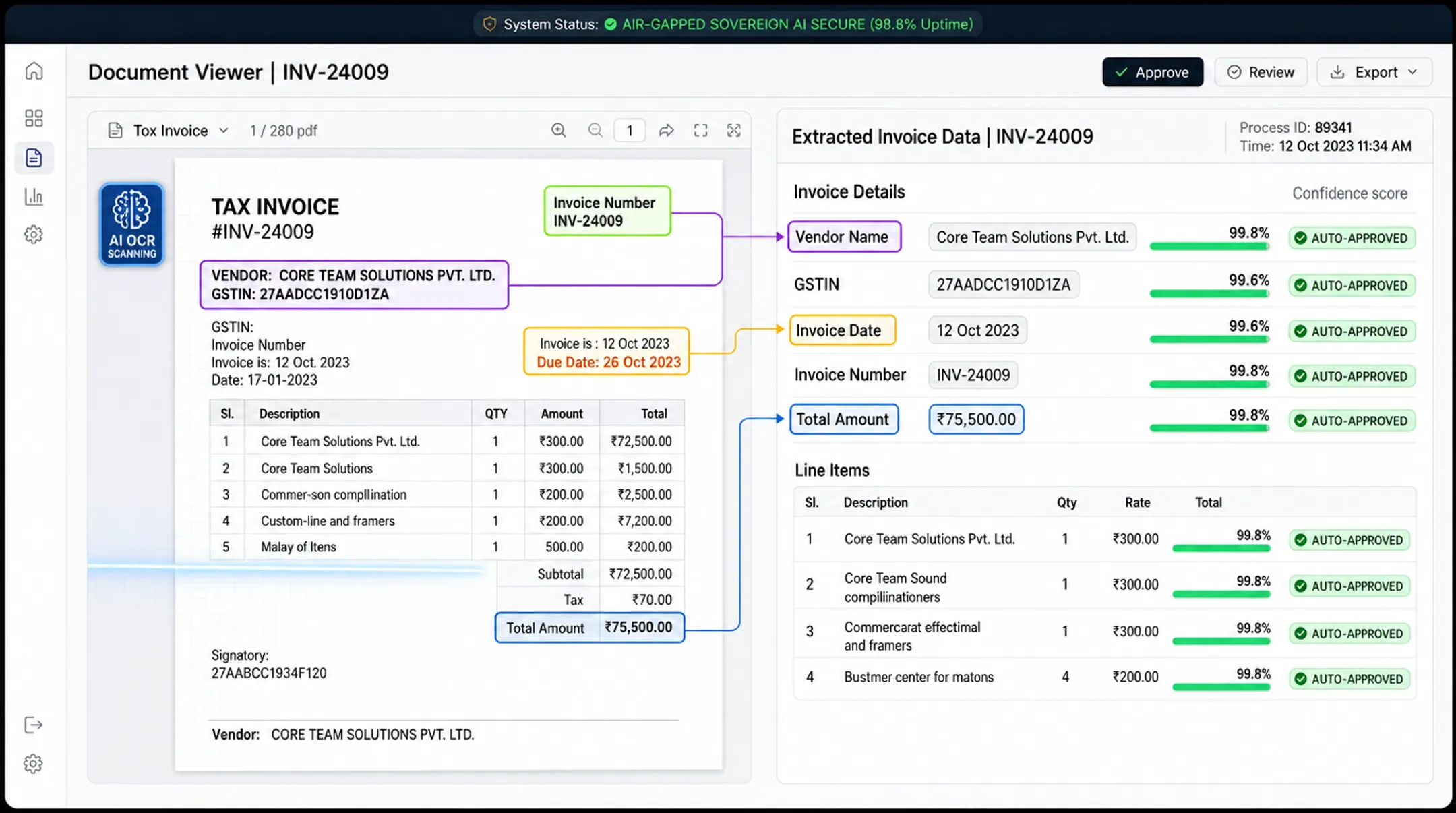Open the dashboard grid icon in sidebar
Image resolution: width=1456 pixels, height=813 pixels.
pyautogui.click(x=34, y=118)
